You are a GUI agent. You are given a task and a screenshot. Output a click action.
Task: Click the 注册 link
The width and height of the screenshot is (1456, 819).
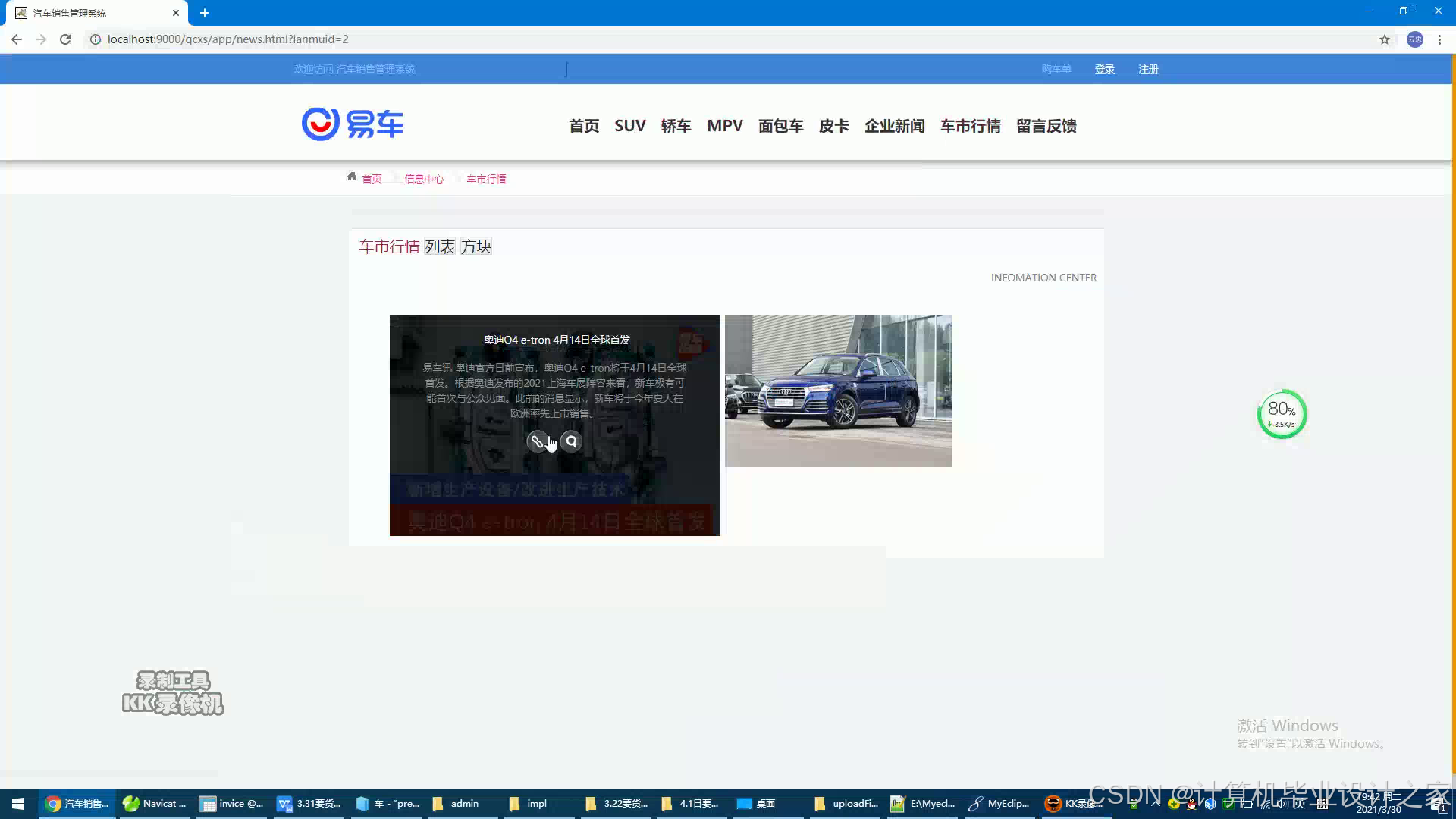[x=1148, y=69]
